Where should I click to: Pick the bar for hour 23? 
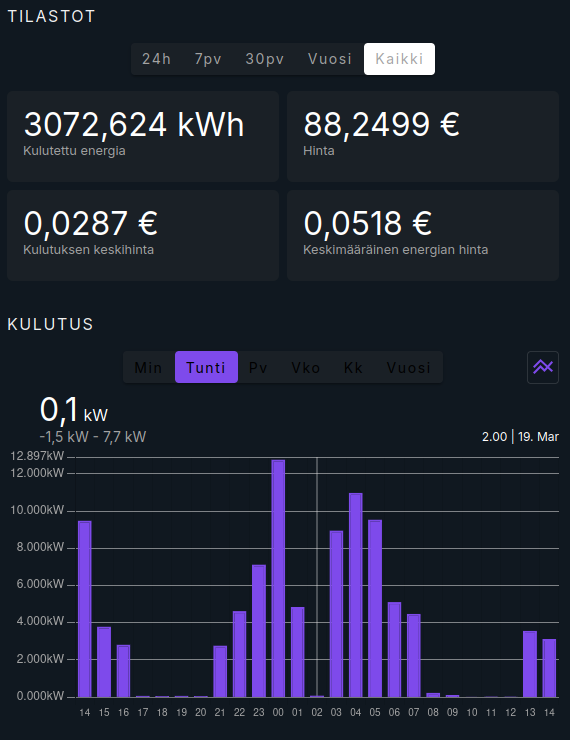click(x=259, y=631)
